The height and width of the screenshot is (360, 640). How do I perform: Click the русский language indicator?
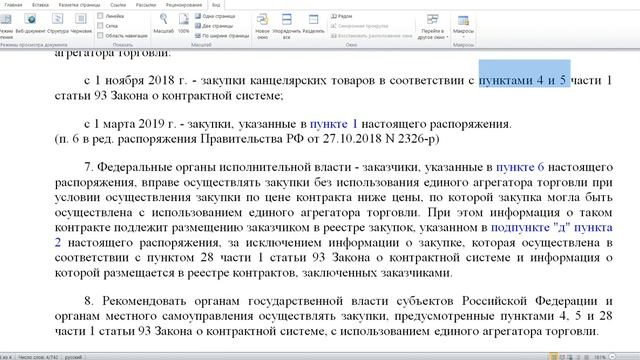pyautogui.click(x=73, y=357)
